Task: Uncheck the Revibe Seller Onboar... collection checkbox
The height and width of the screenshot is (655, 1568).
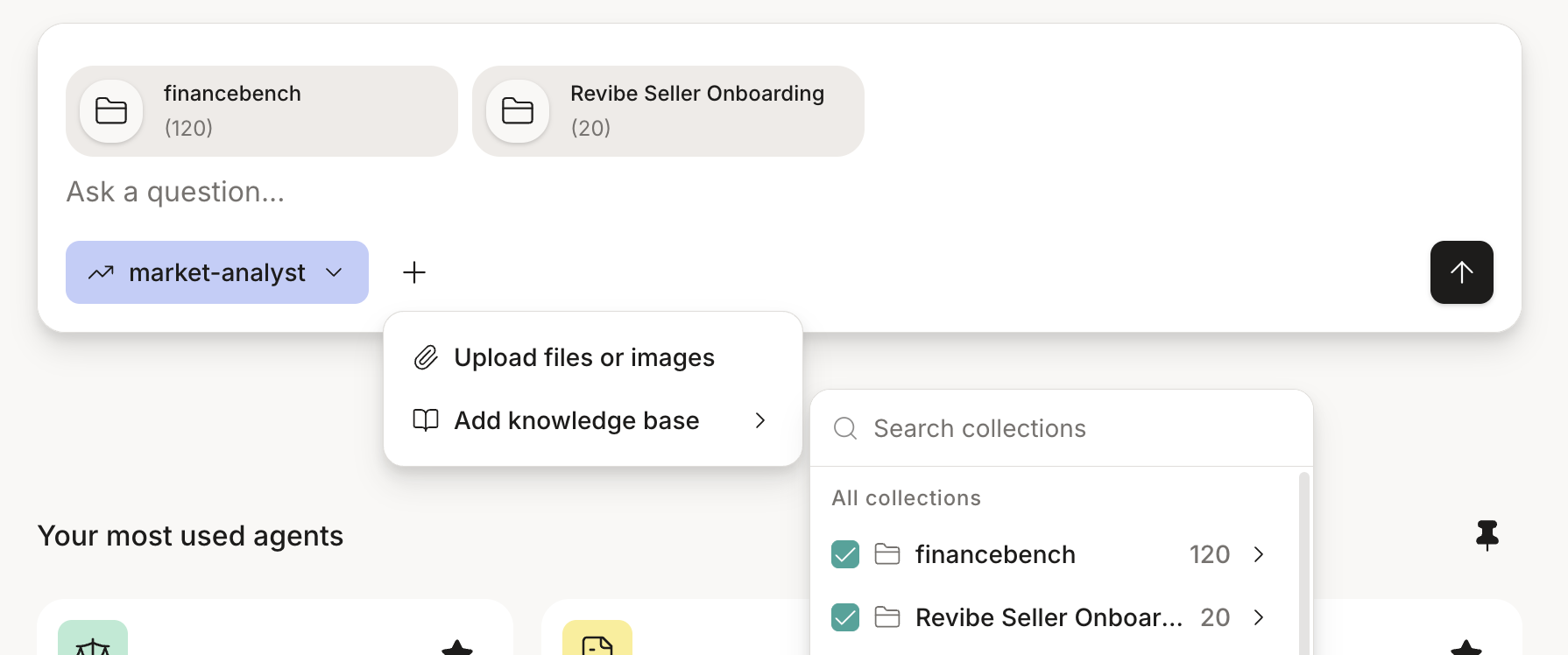Action: click(x=845, y=617)
